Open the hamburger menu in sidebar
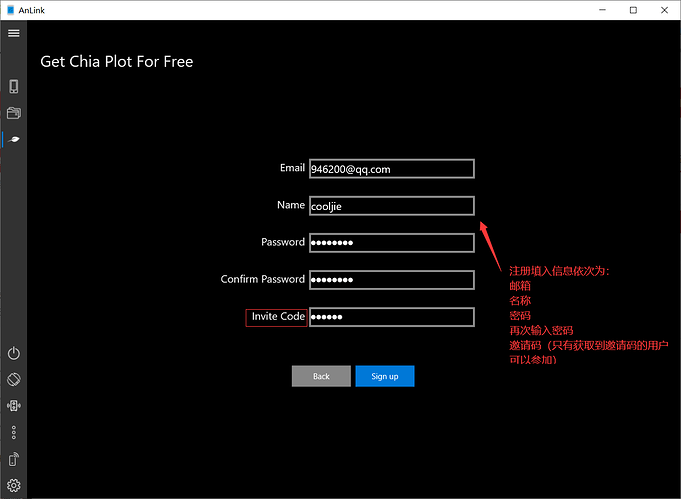 pos(13,33)
